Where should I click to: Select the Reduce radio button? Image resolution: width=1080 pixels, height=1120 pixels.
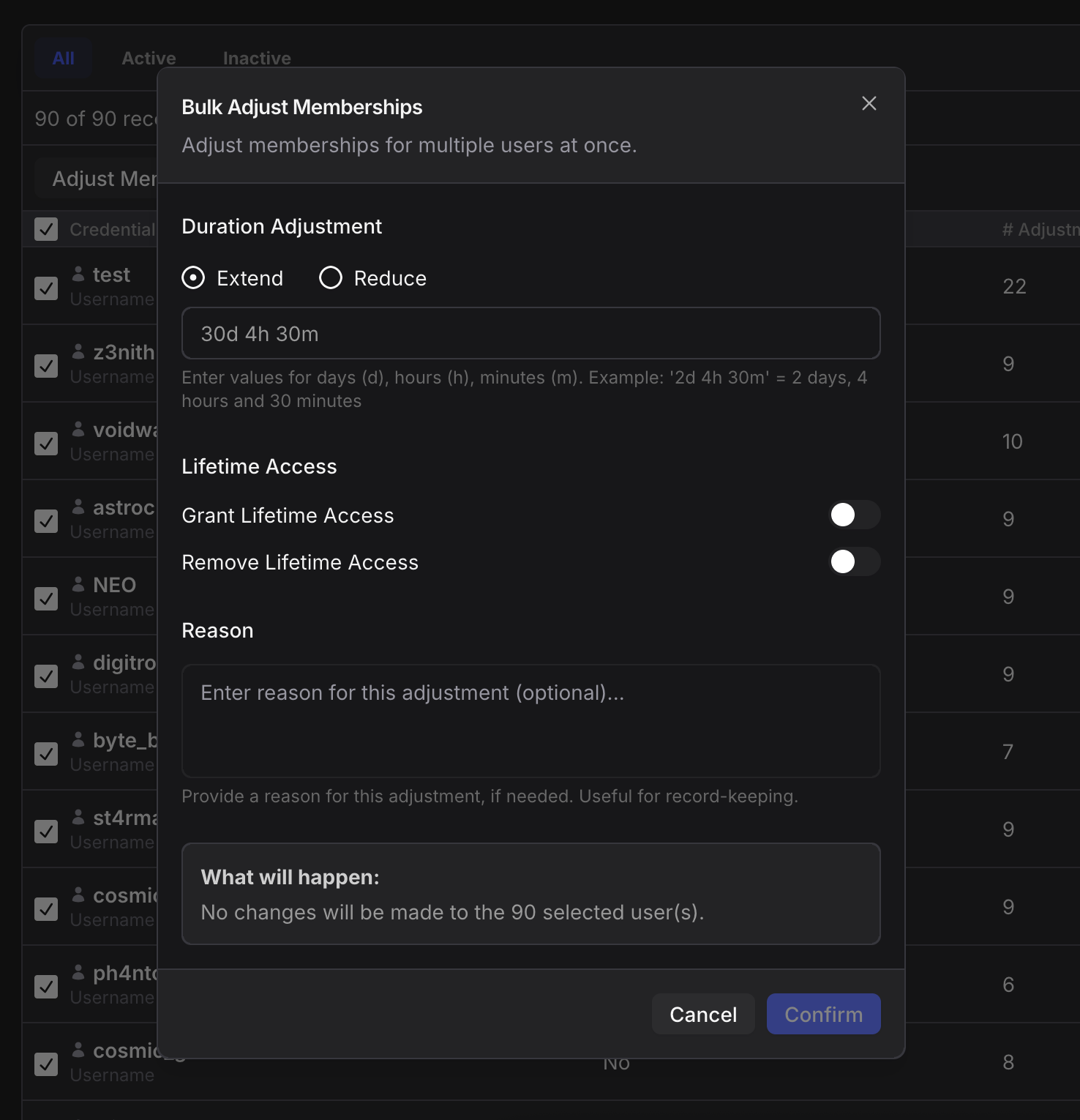(x=330, y=277)
